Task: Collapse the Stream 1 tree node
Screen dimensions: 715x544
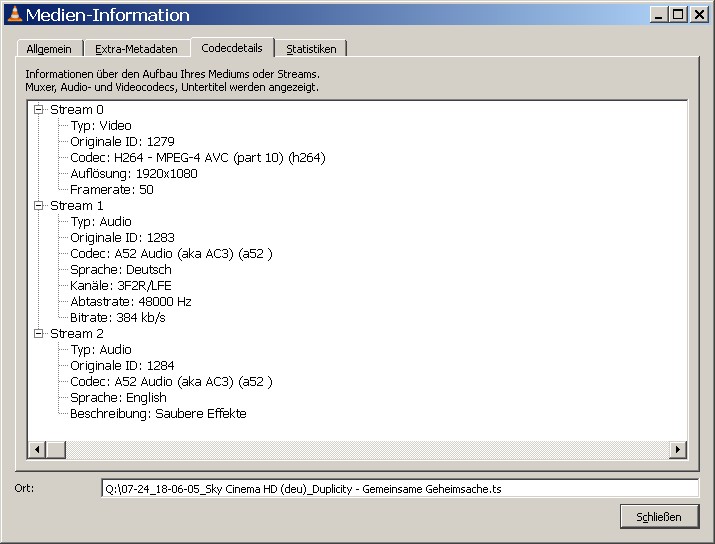Action: point(39,206)
